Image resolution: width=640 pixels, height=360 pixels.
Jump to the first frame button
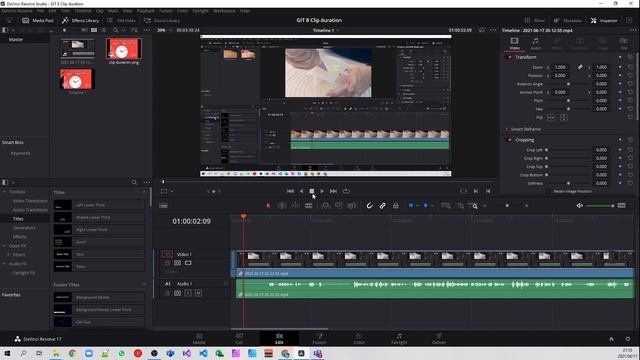290,191
